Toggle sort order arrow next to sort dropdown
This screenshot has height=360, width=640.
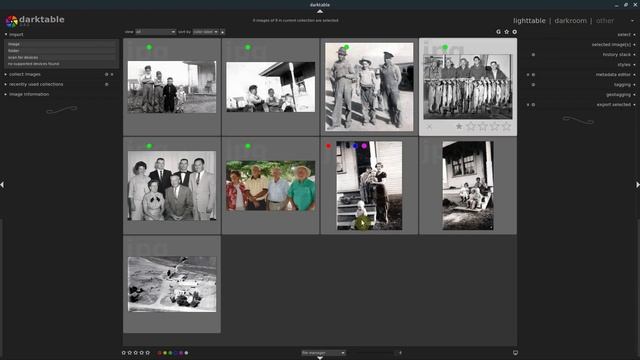222,32
